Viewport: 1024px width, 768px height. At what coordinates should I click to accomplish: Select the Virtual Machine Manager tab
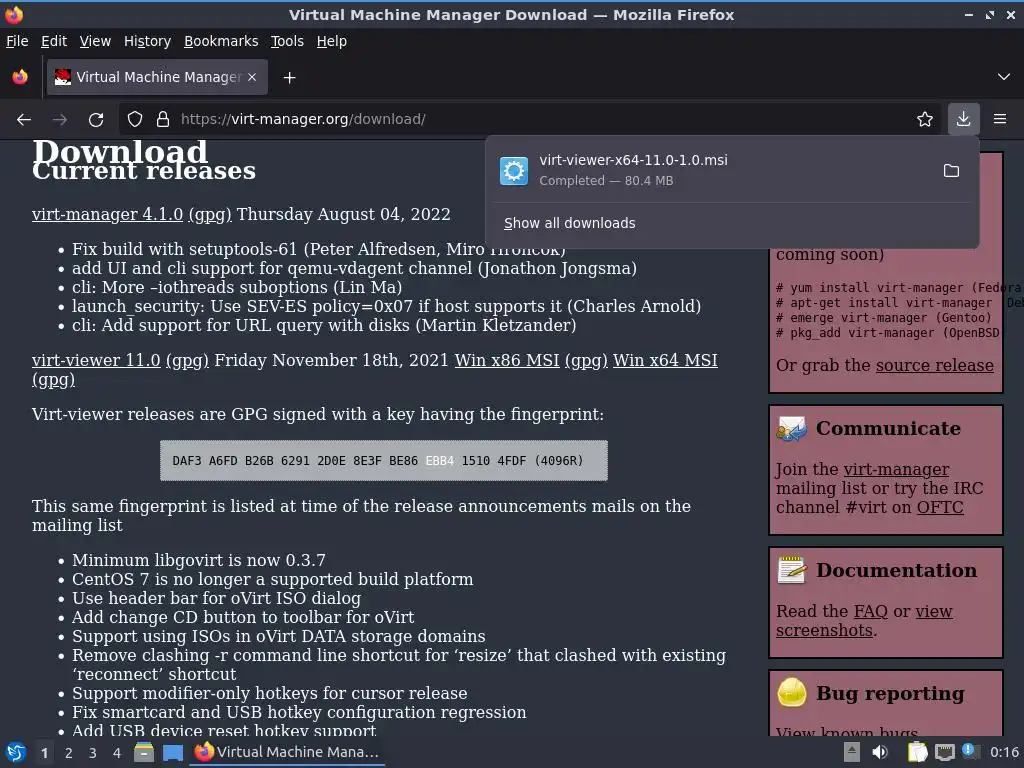click(157, 77)
